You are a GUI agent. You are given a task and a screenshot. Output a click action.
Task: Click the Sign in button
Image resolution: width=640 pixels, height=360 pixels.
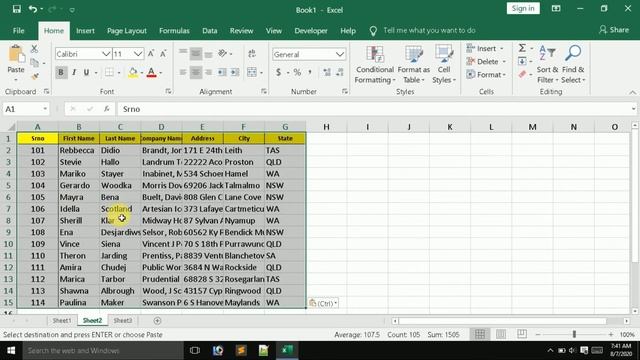tap(523, 9)
